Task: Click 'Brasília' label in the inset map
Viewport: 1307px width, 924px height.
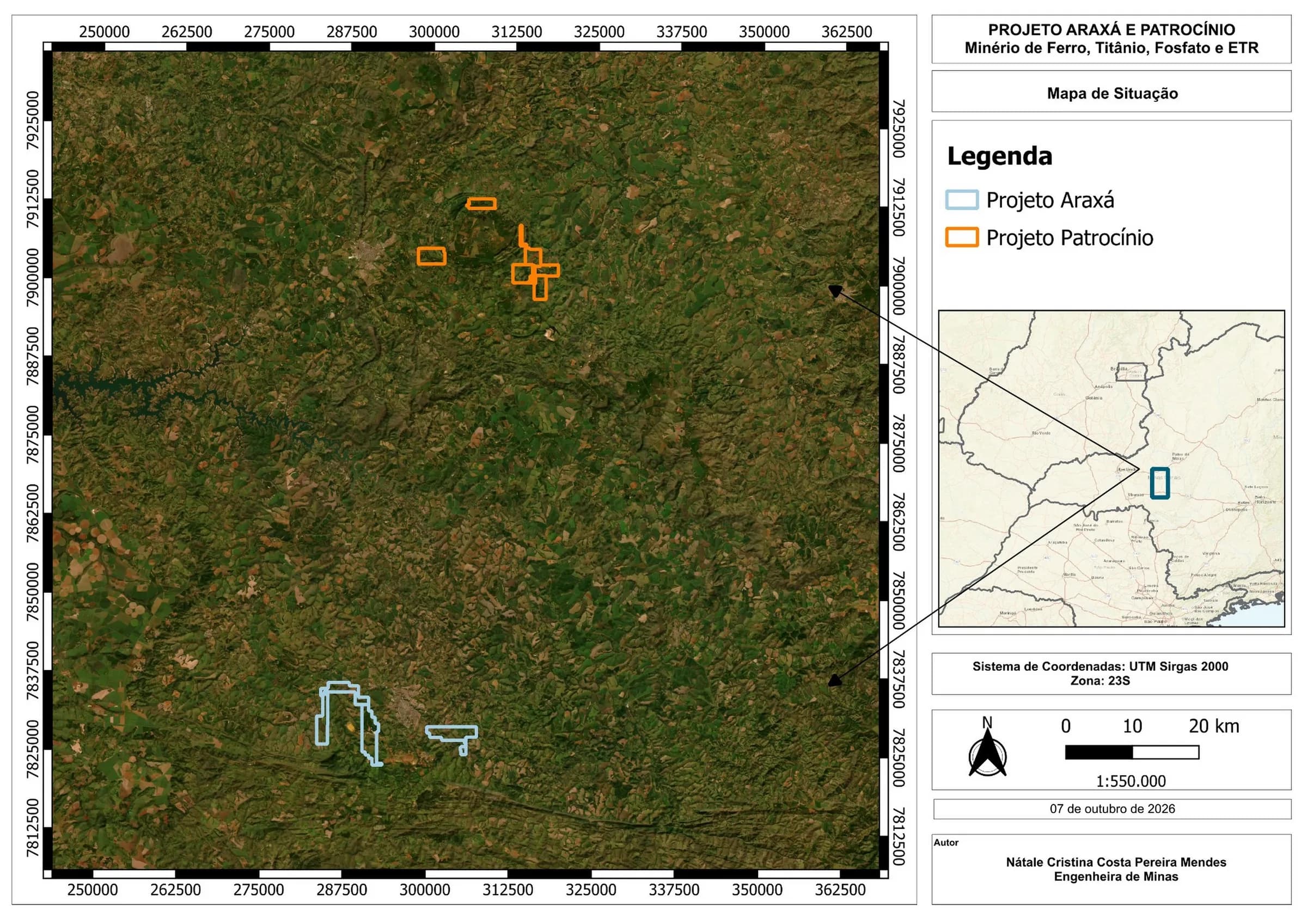Action: tap(1119, 369)
